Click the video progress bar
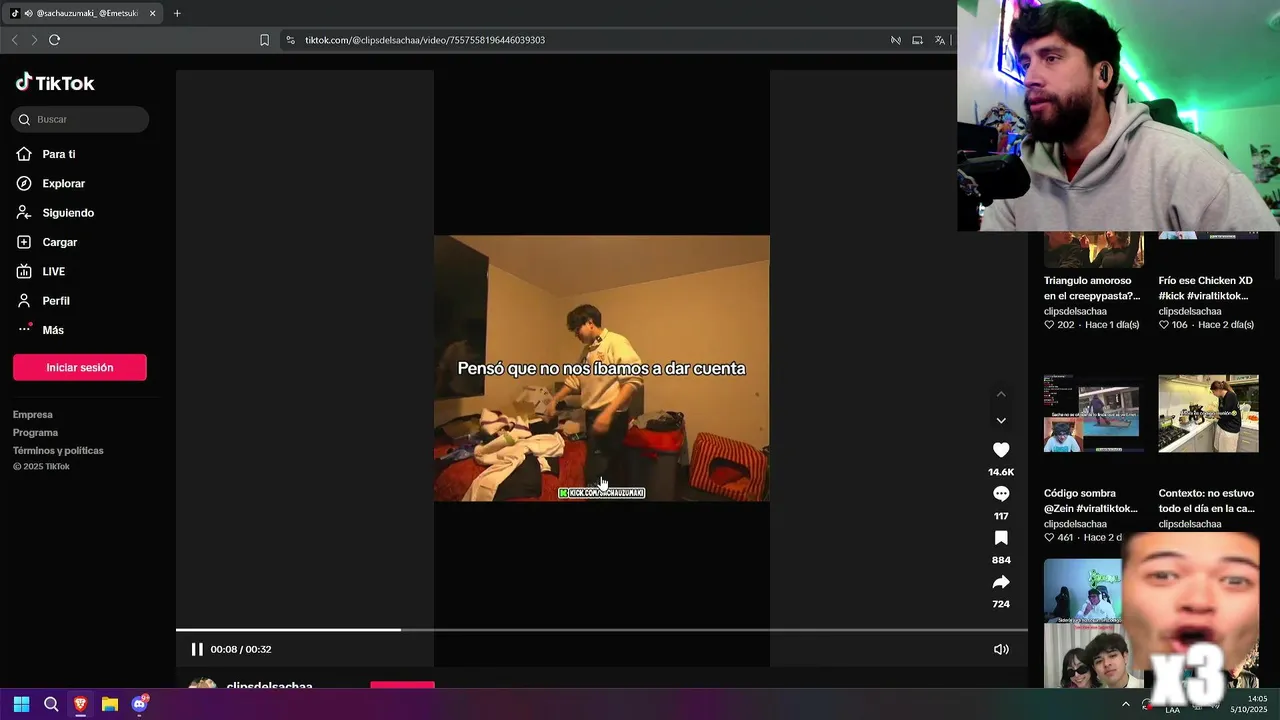Viewport: 1280px width, 720px height. 602,630
